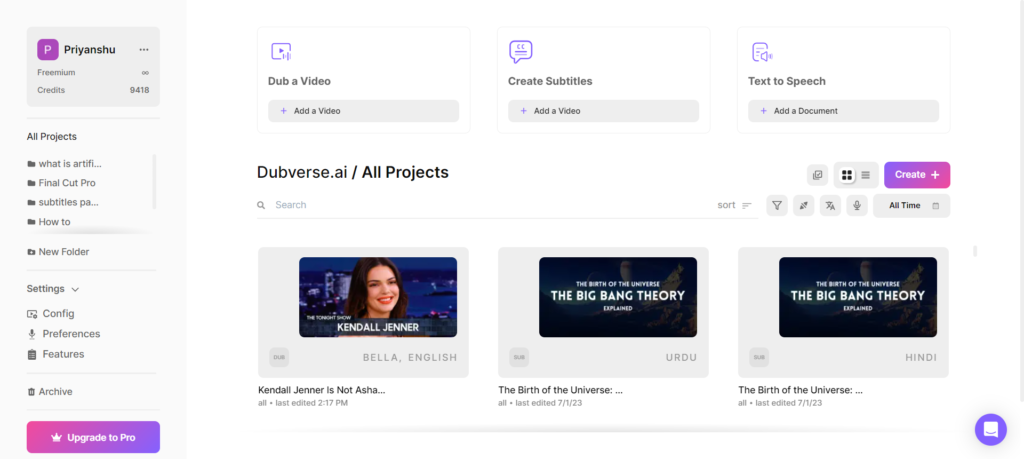The height and width of the screenshot is (459, 1024).
Task: Click the muted-speaker filter icon
Action: click(x=804, y=206)
